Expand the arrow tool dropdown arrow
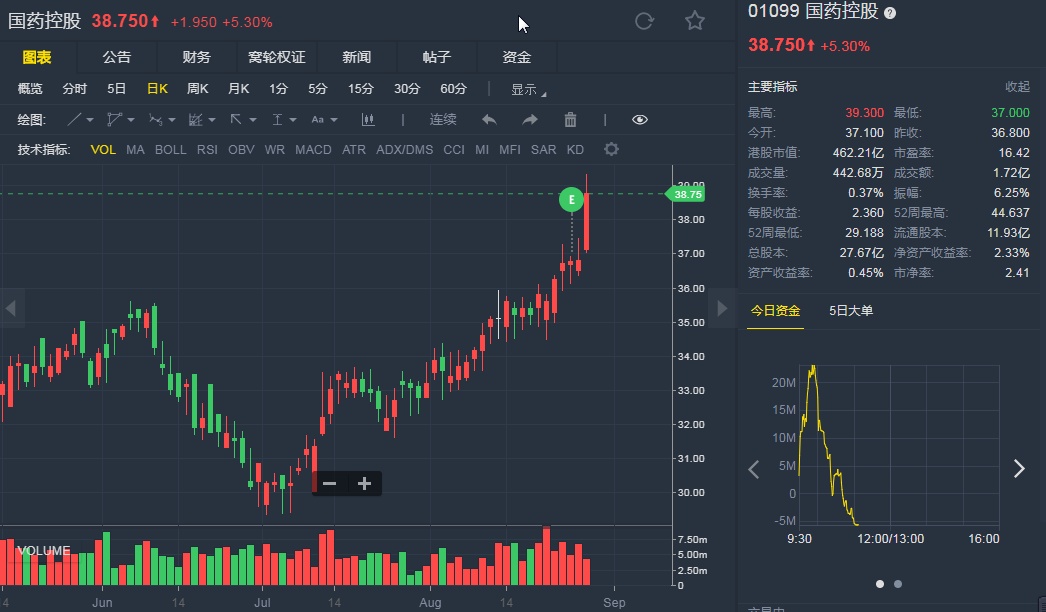1046x612 pixels. (252, 120)
